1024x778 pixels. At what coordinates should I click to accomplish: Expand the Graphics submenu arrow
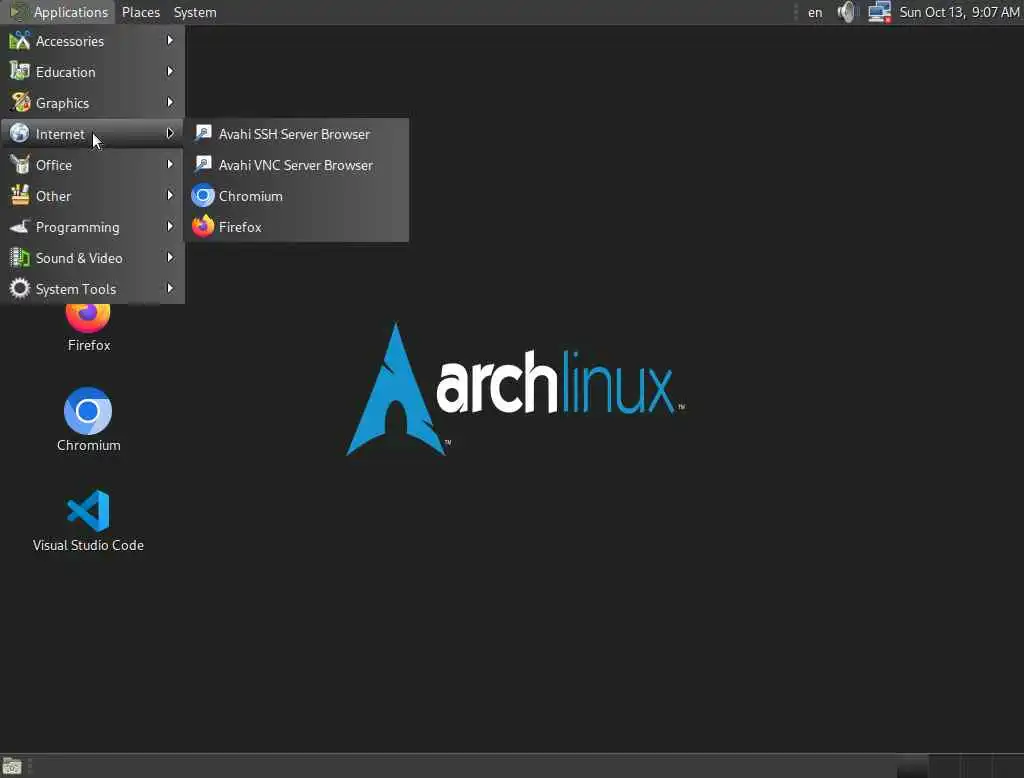[x=170, y=103]
